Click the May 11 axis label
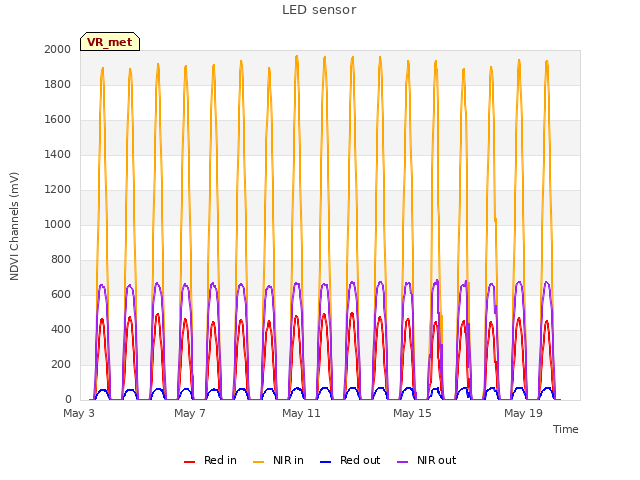Viewport: 640px width, 480px height. 301,413
